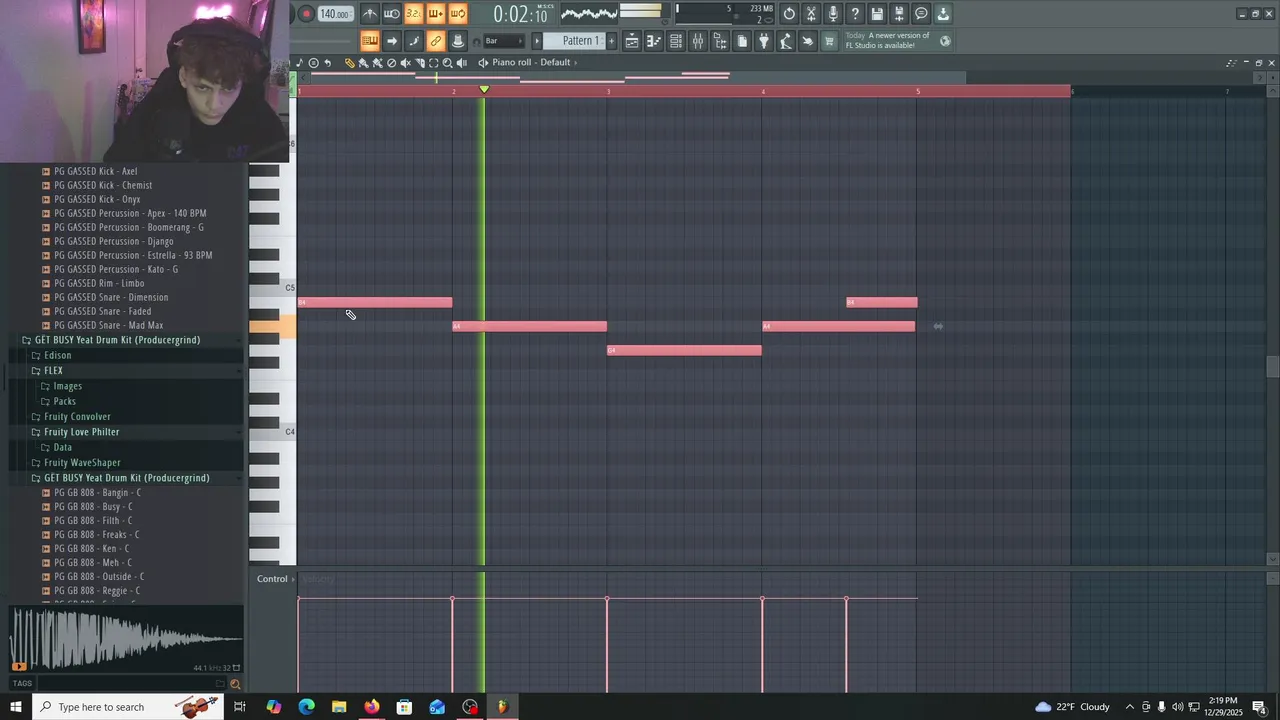Select PG GB 808 - Freaks - C
Viewport: 1280px width, 720px height.
pos(97,534)
